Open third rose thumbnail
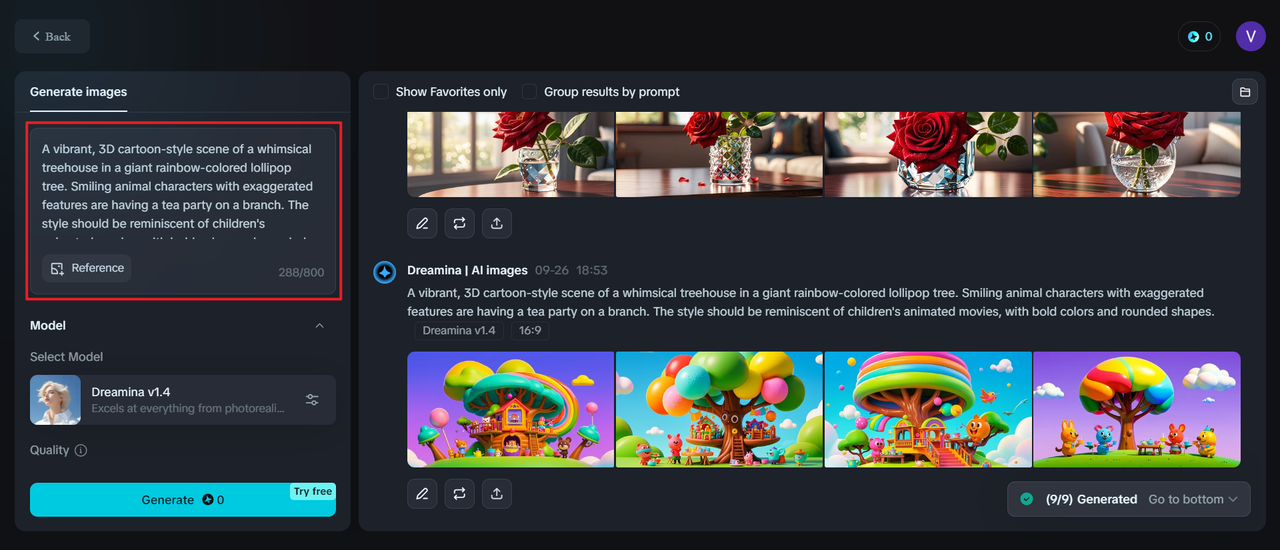The width and height of the screenshot is (1280, 550). point(928,155)
